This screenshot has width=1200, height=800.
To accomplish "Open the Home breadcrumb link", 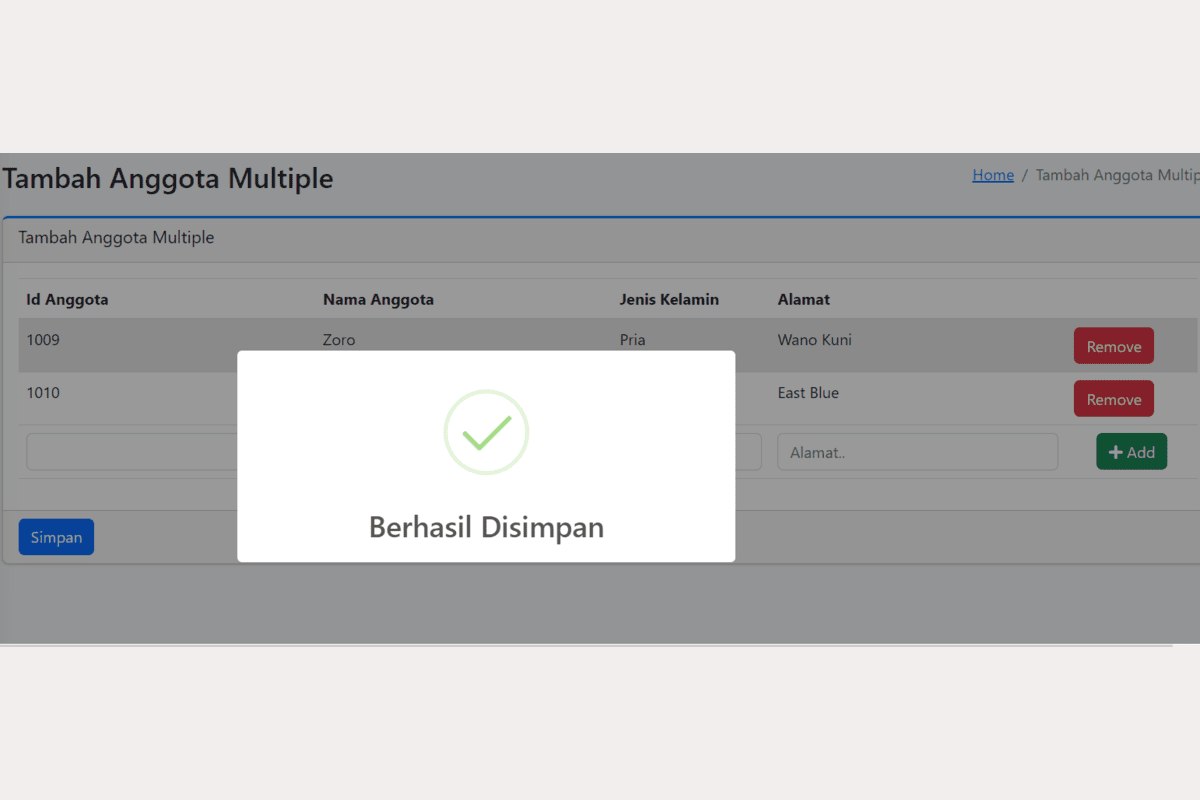I will (x=992, y=175).
